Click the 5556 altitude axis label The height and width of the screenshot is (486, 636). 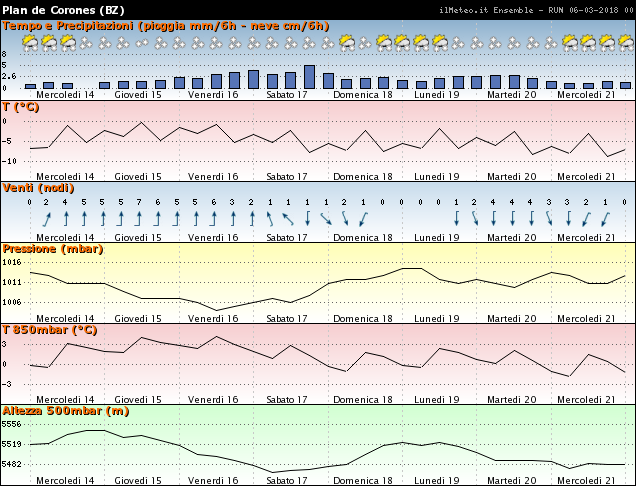pyautogui.click(x=11, y=424)
